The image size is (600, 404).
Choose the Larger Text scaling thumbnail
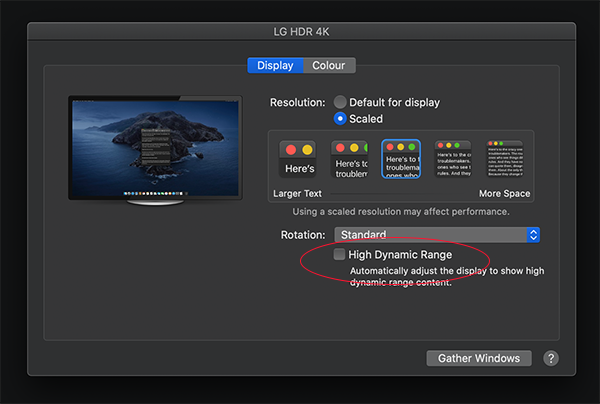pos(298,159)
